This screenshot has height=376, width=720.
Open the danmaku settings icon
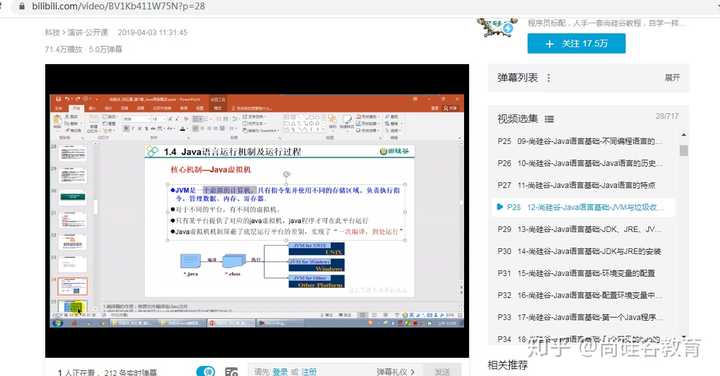point(231,372)
